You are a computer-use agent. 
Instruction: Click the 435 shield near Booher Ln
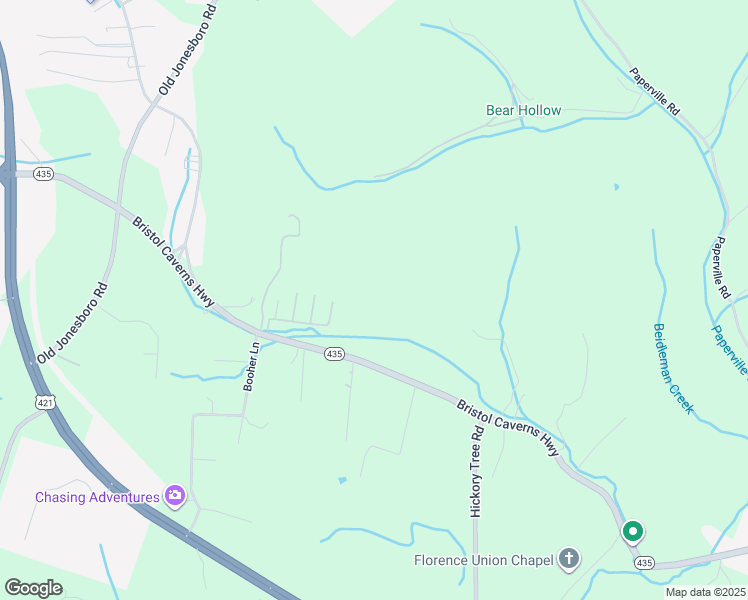[x=334, y=354]
